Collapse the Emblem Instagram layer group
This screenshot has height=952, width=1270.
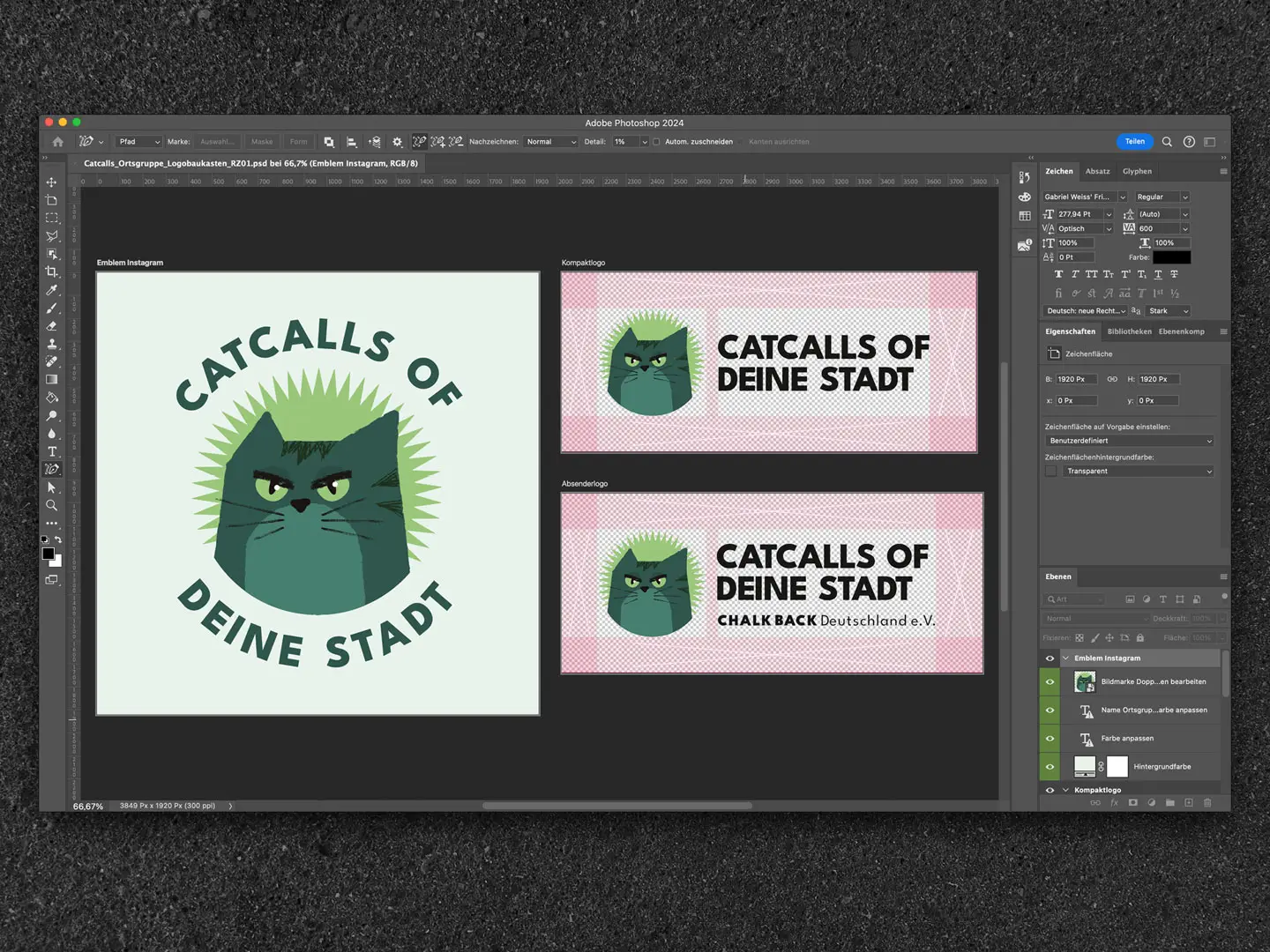(x=1066, y=658)
